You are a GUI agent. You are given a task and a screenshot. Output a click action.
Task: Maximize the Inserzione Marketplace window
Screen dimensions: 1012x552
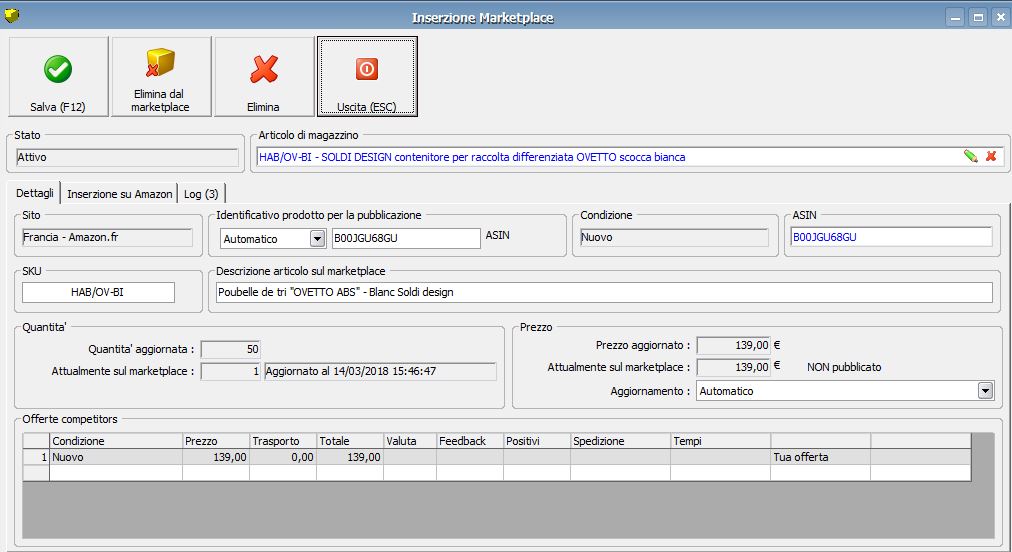point(978,17)
